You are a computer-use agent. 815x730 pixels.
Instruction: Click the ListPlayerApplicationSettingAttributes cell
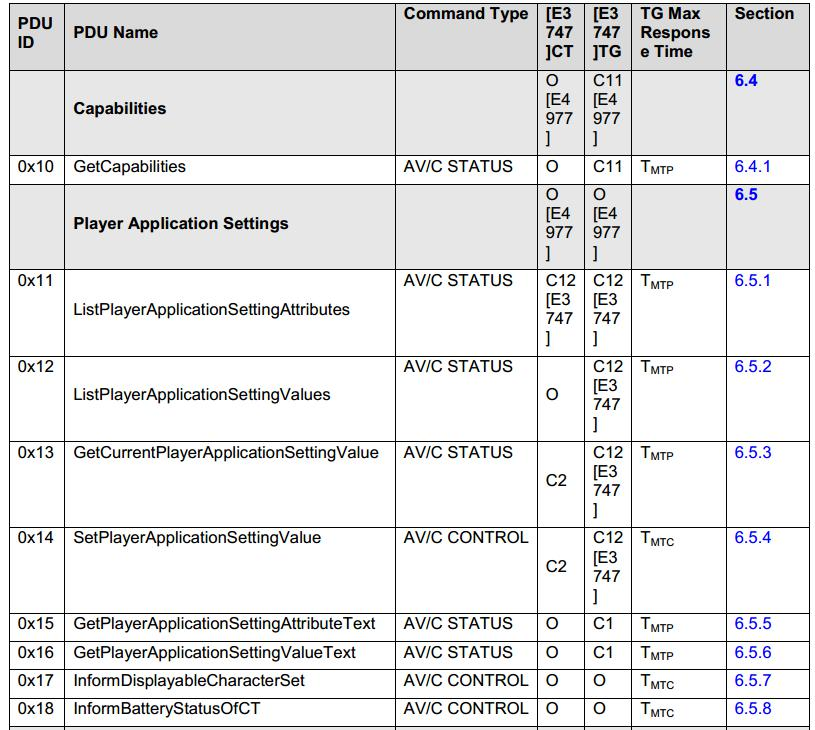pos(230,312)
